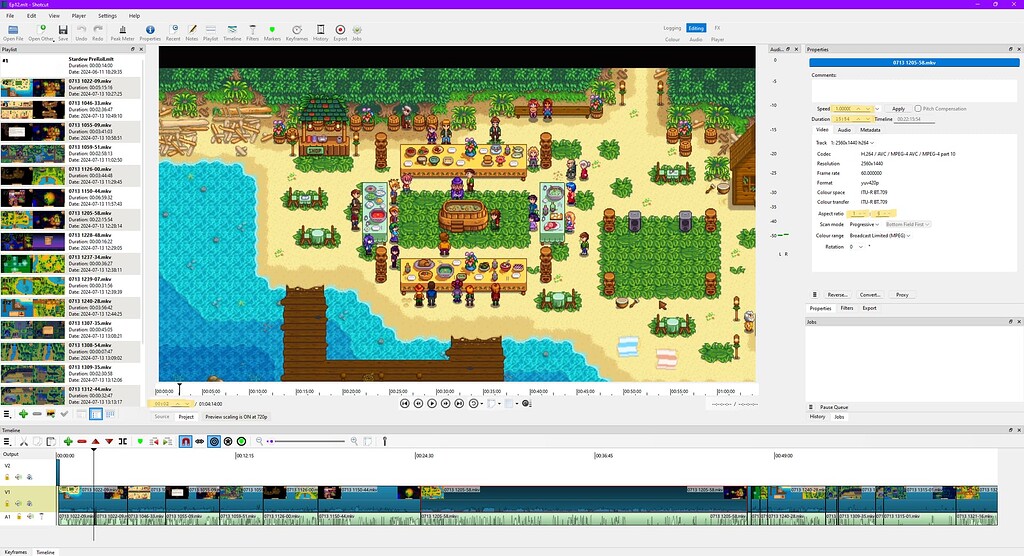Open the Peak Meter toolbar icon
Image resolution: width=1024 pixels, height=556 pixels.
(122, 33)
